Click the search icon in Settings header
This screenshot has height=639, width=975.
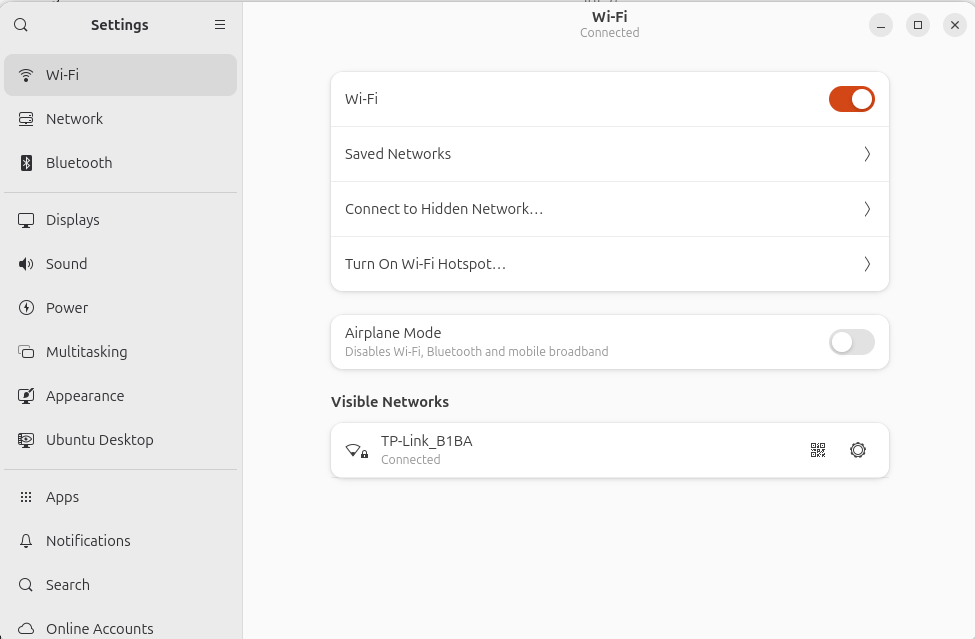(21, 25)
